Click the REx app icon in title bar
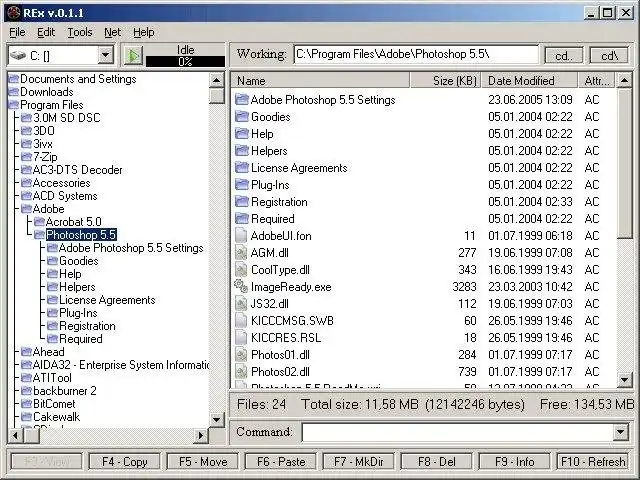640x480 pixels. pos(13,13)
